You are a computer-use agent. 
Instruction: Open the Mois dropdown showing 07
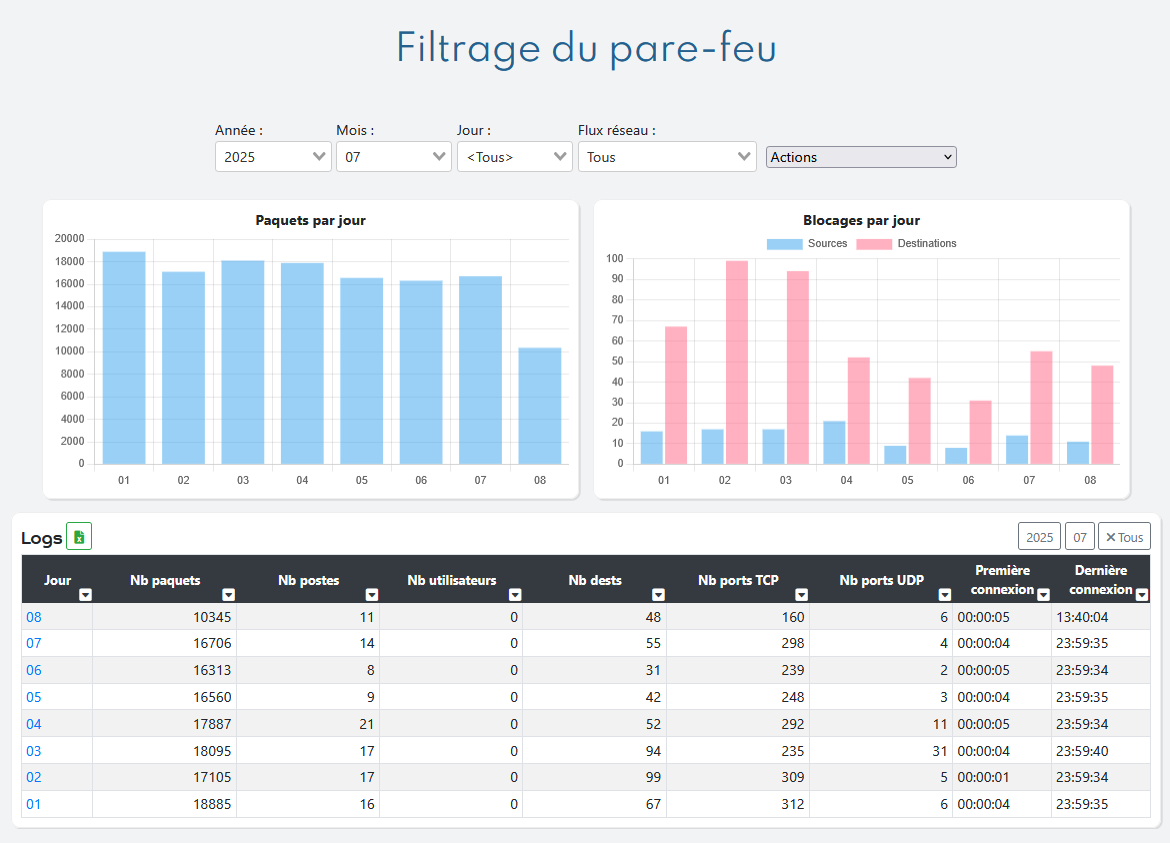pos(394,157)
